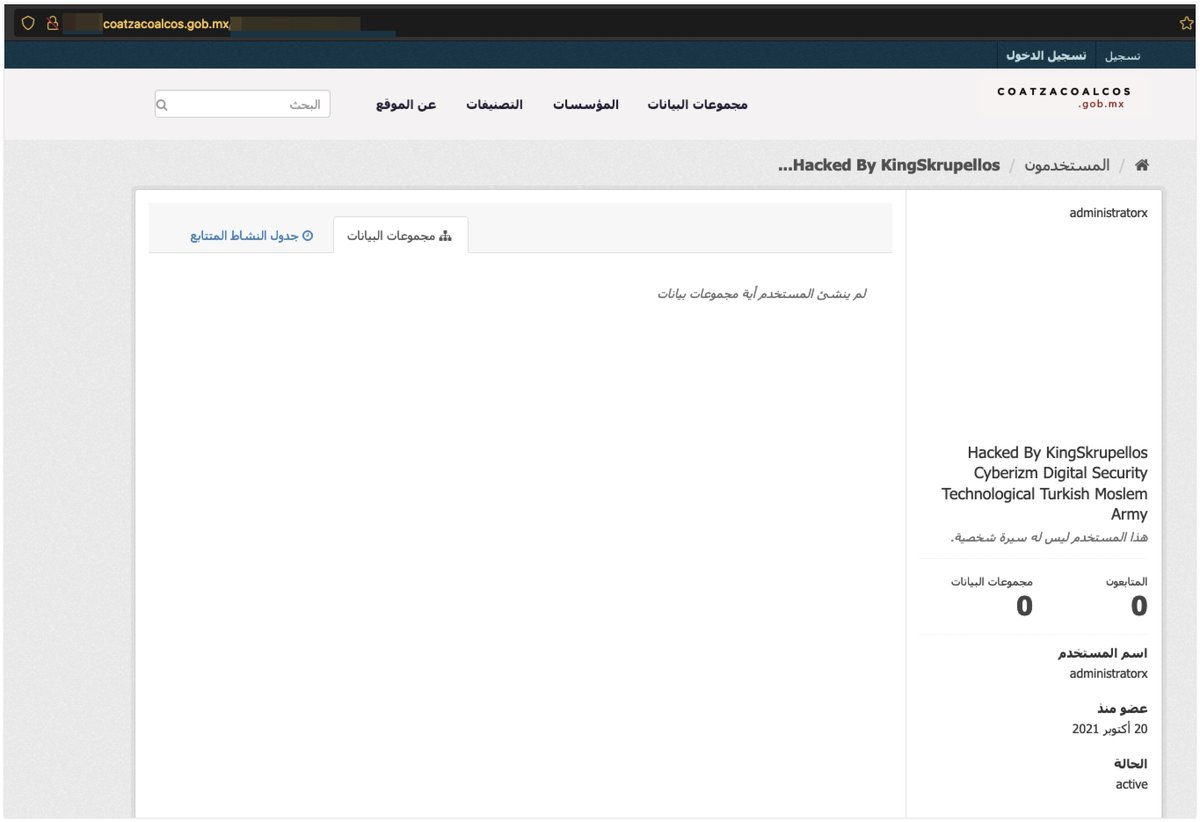Click the COATZACOALCOS .gob.mx site logo

tap(1063, 97)
